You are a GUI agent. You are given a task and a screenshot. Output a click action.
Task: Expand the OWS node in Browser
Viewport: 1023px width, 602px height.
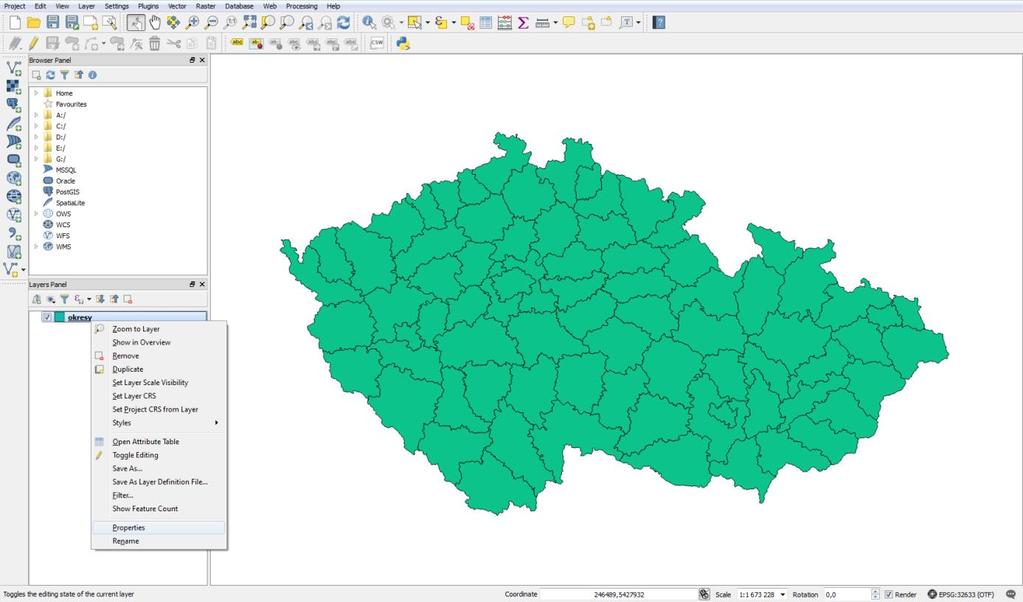(x=36, y=213)
